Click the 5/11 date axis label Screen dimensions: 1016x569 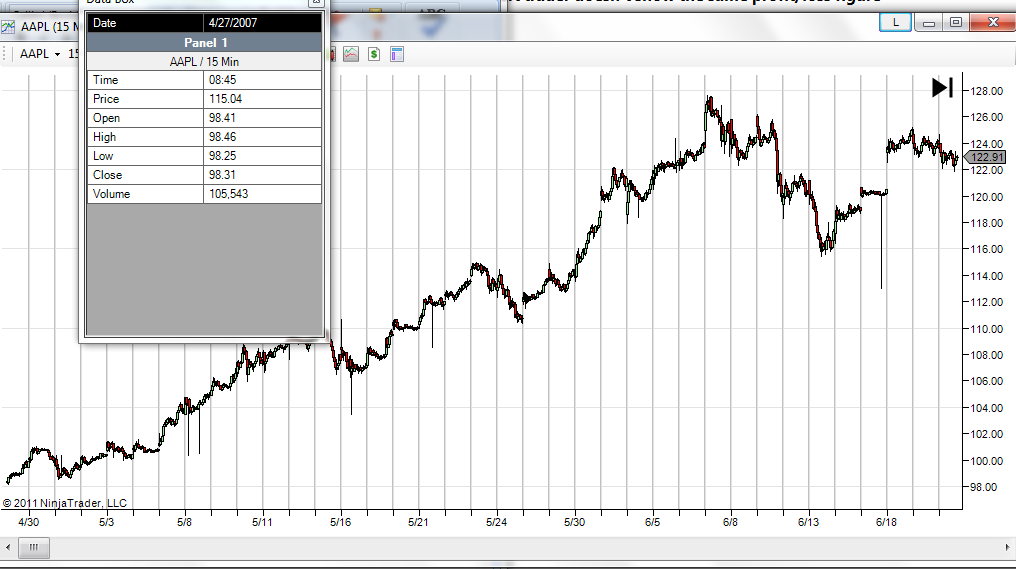262,522
